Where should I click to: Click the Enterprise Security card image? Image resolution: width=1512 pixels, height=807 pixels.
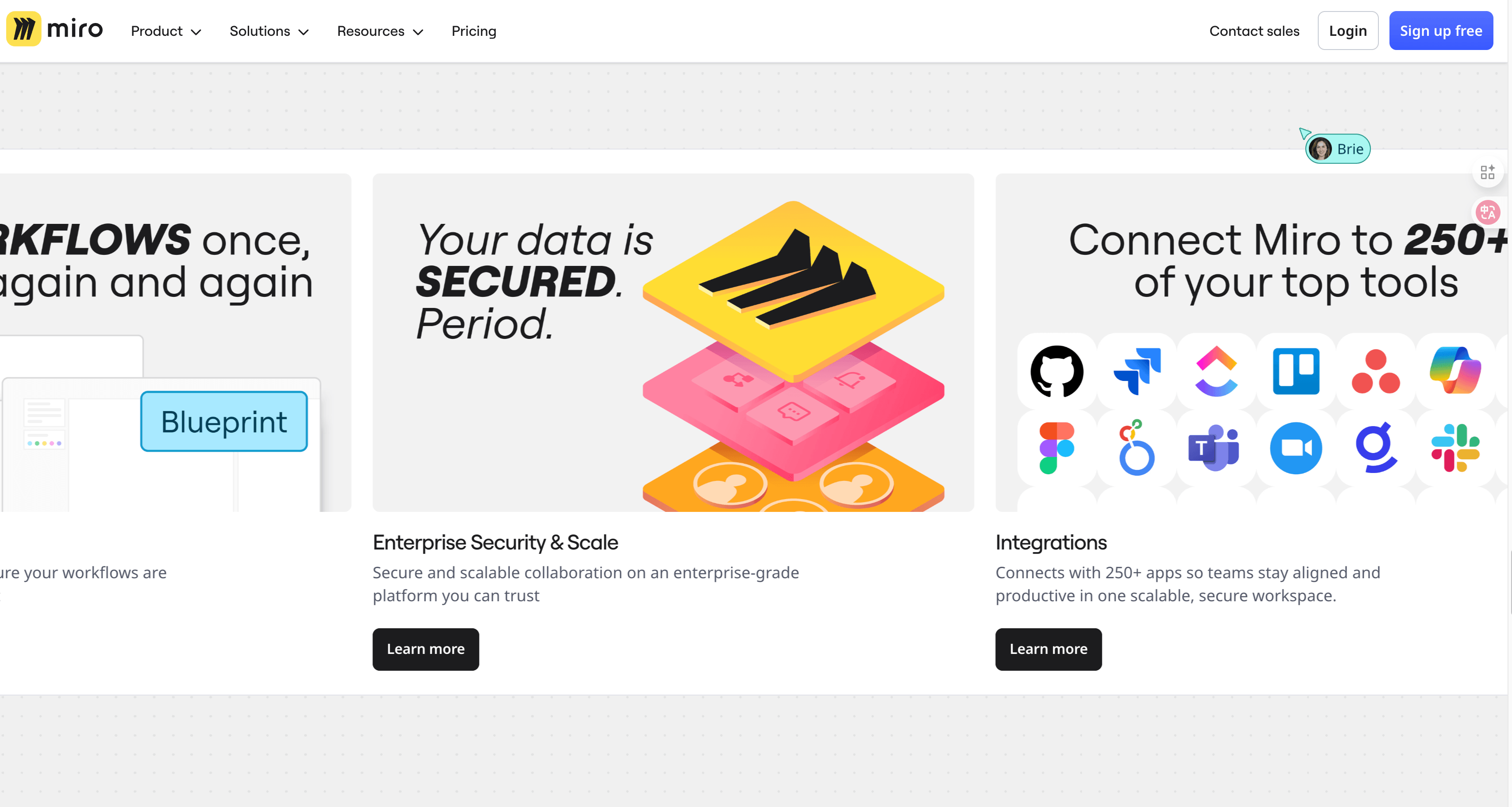pos(673,342)
